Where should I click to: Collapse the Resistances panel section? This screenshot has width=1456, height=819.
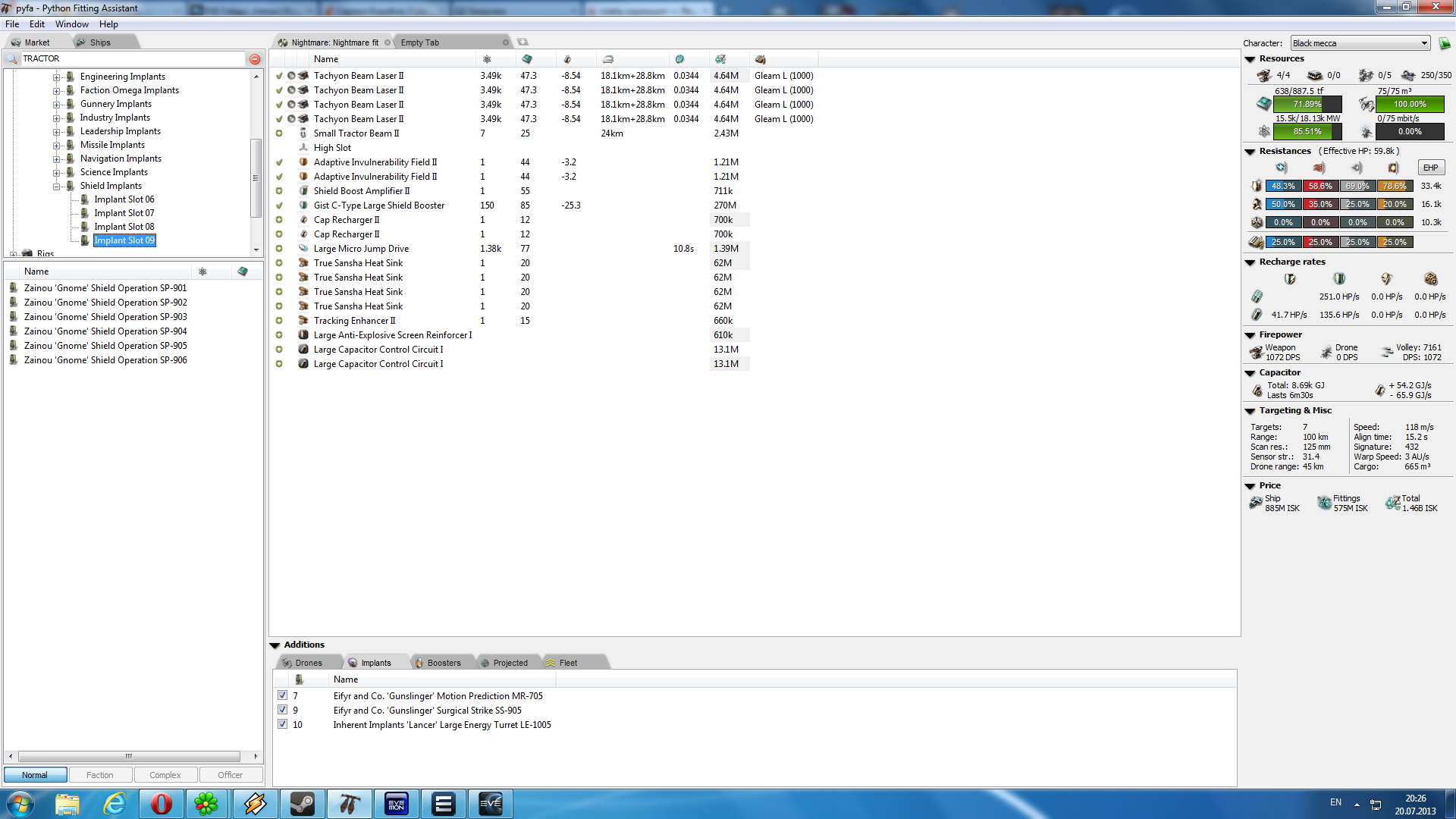1250,152
